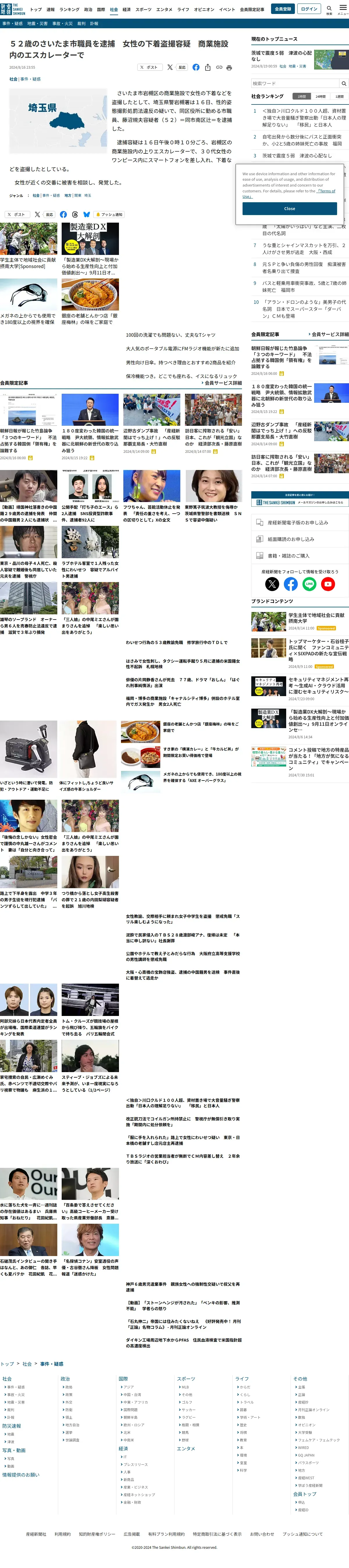349x1568 pixels.
Task: Open 製造業DX大解剖 sponsored thumbnail
Action: [90, 239]
